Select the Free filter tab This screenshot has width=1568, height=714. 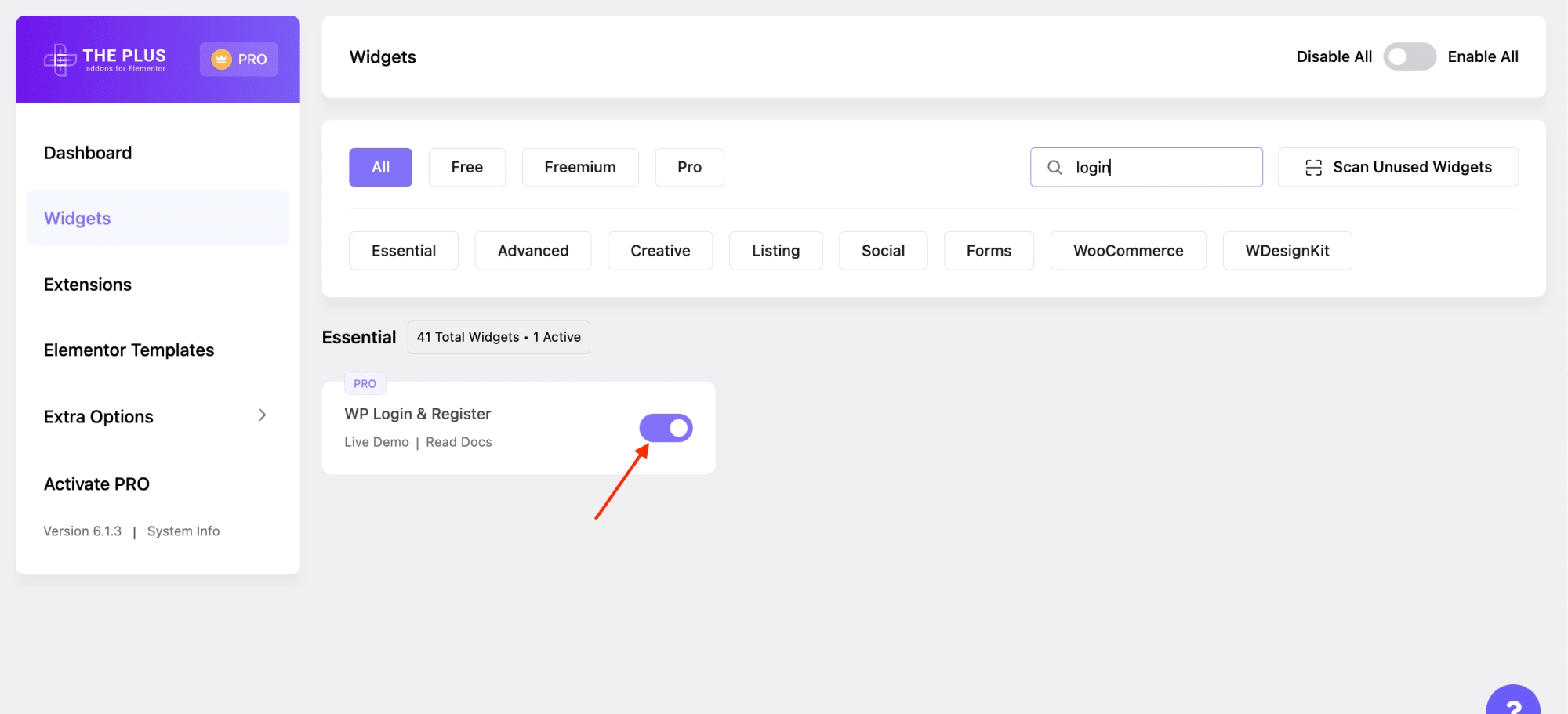pos(466,168)
